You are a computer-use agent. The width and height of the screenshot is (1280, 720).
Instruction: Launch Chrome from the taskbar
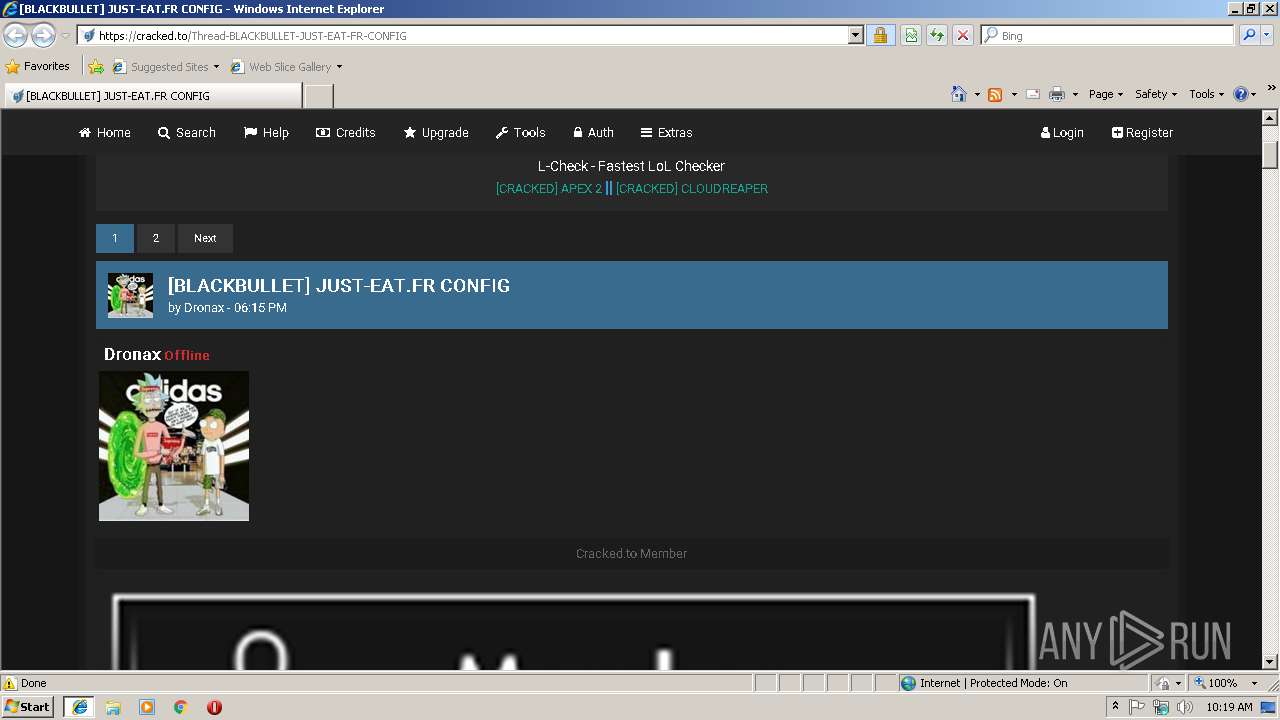[181, 707]
